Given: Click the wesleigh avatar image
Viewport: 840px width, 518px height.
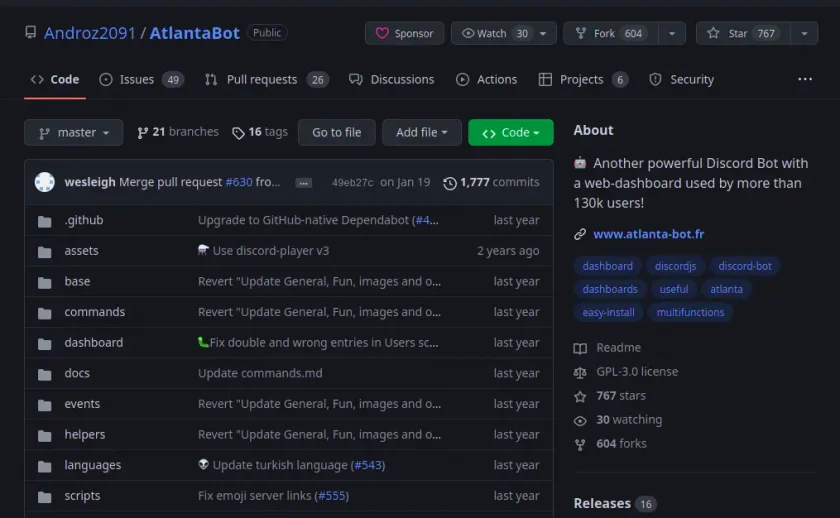Looking at the screenshot, I should (44, 182).
